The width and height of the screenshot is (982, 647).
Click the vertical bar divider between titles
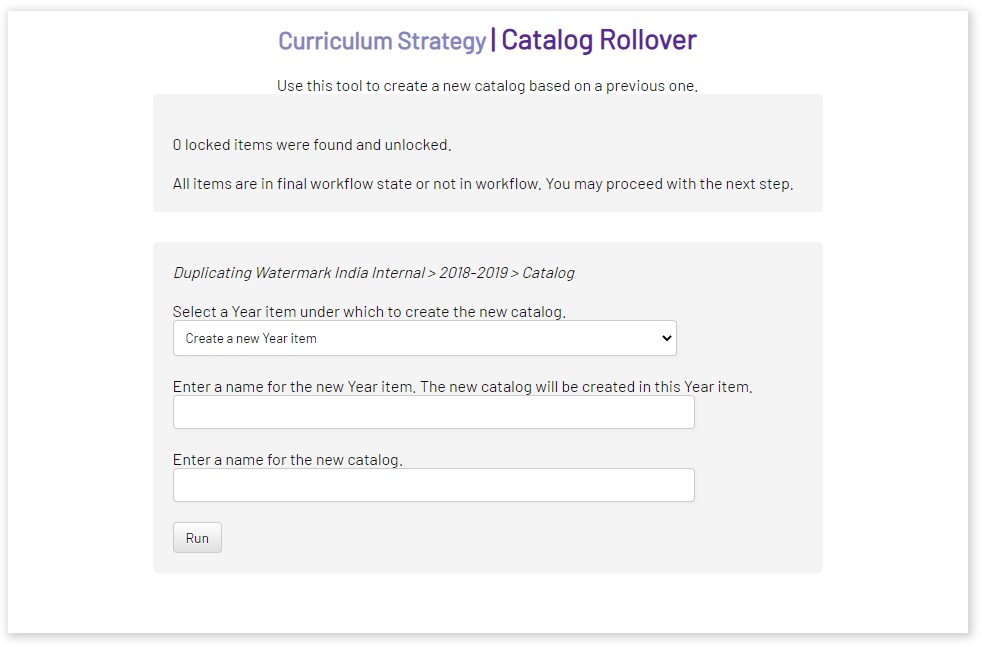click(x=493, y=40)
